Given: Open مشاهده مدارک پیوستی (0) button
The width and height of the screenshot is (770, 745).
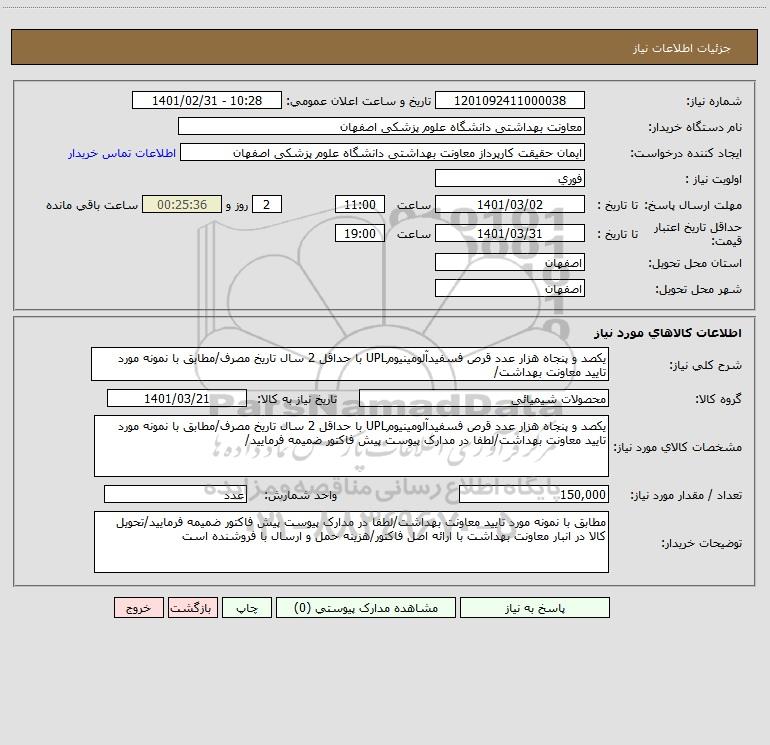Looking at the screenshot, I should point(366,608).
